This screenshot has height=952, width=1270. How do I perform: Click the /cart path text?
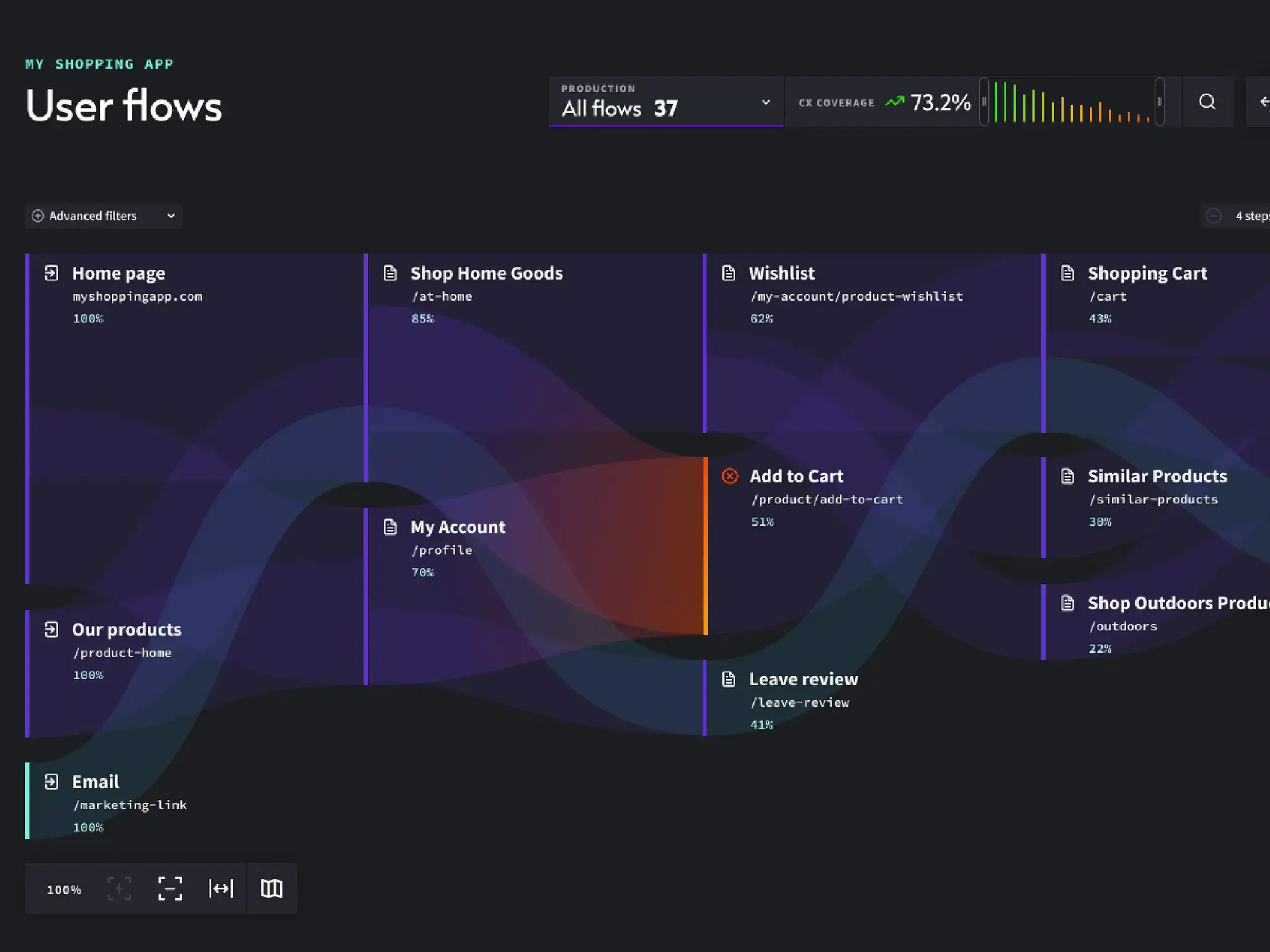point(1108,296)
